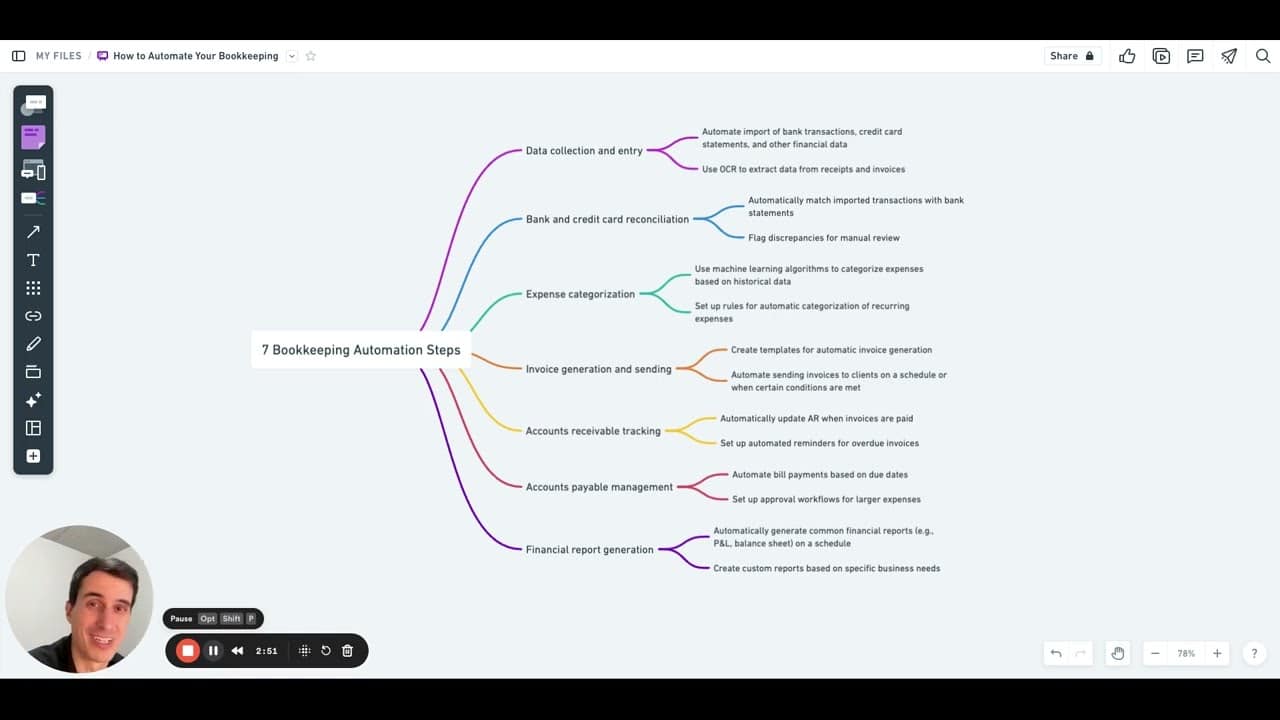Star this board as favorite
1280x720 pixels.
[x=310, y=56]
